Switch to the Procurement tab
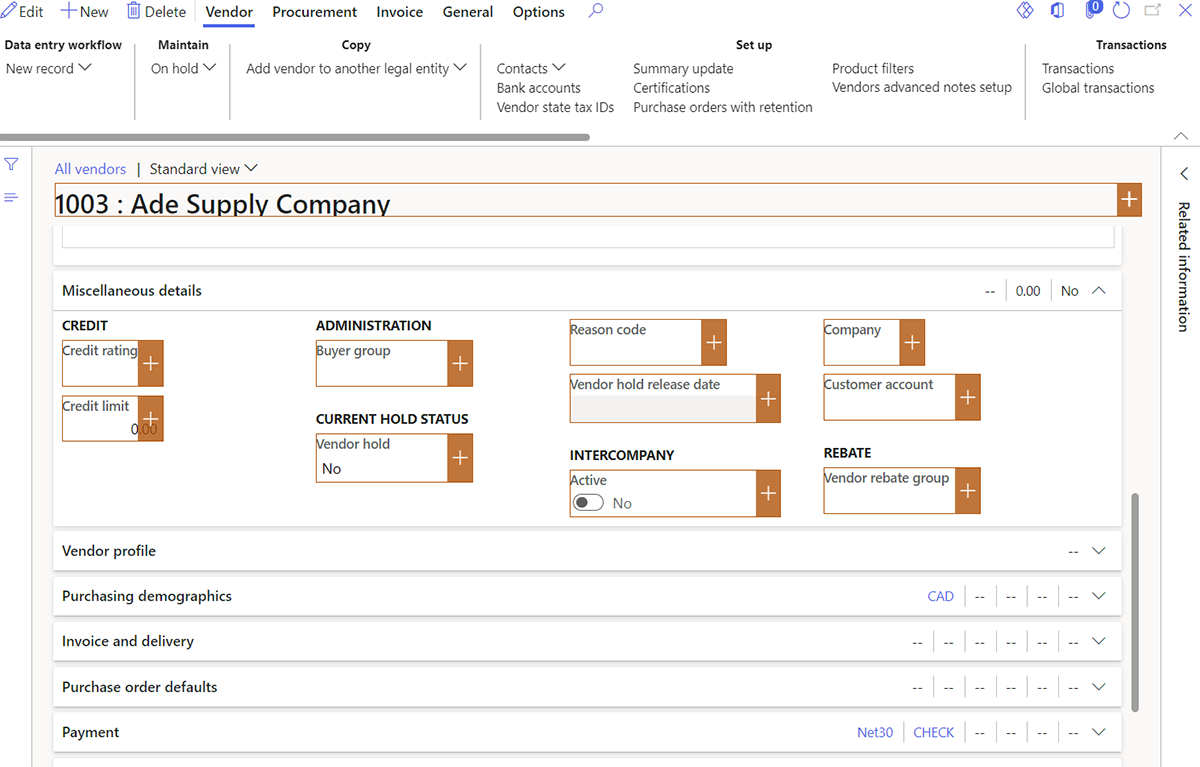Screen dimensions: 1200x767 coord(314,12)
